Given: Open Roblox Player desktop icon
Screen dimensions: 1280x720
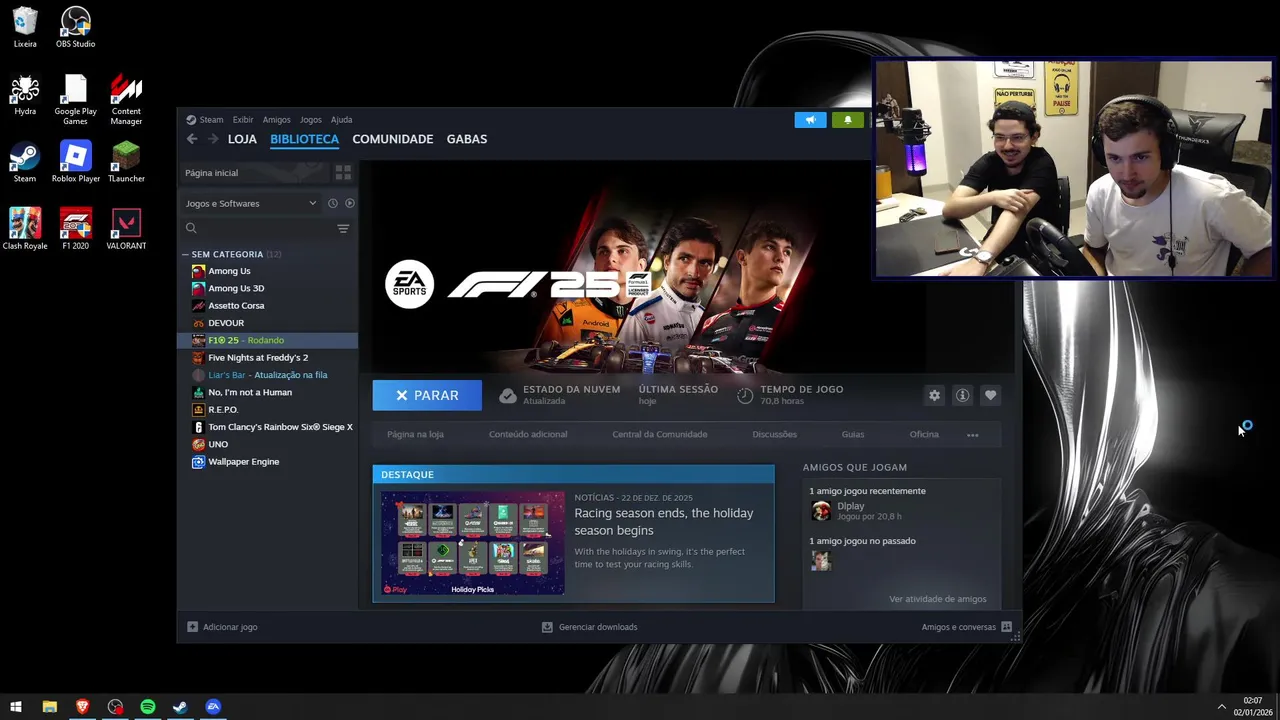Looking at the screenshot, I should click(x=76, y=162).
